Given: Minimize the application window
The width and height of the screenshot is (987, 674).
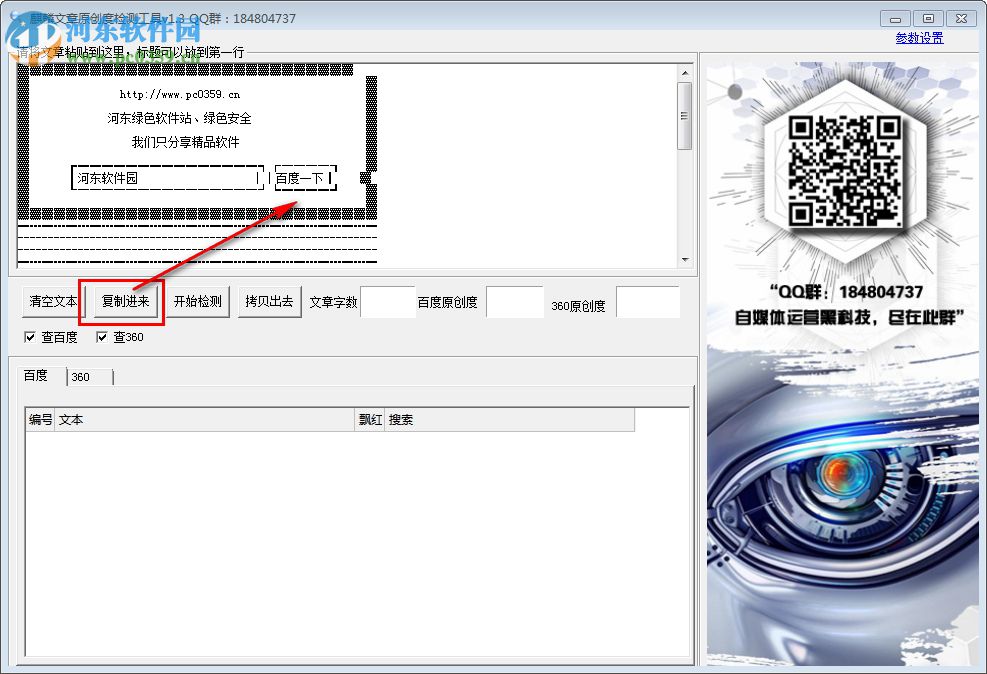Looking at the screenshot, I should pos(895,19).
